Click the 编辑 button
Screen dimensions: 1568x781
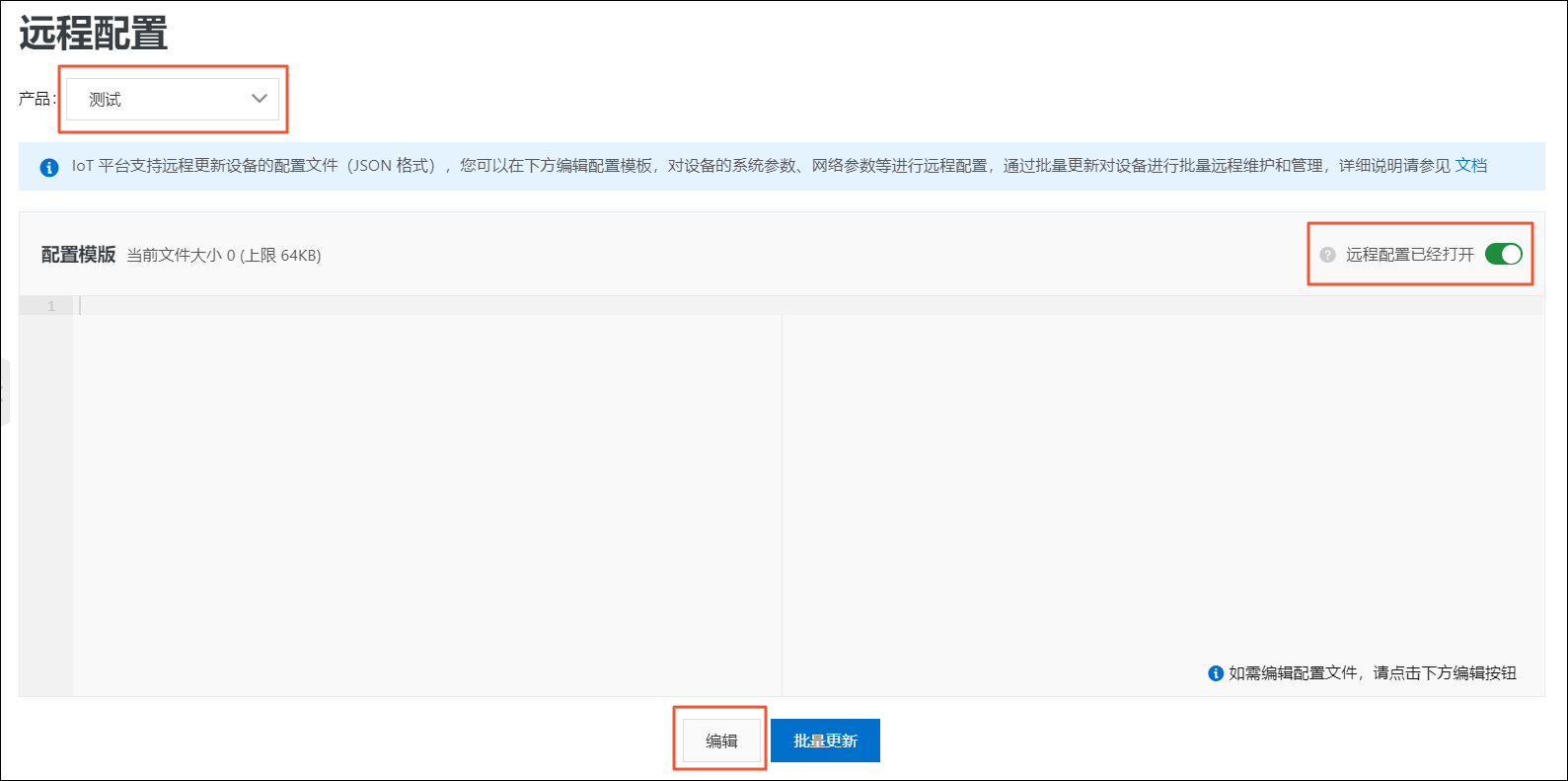tap(721, 741)
